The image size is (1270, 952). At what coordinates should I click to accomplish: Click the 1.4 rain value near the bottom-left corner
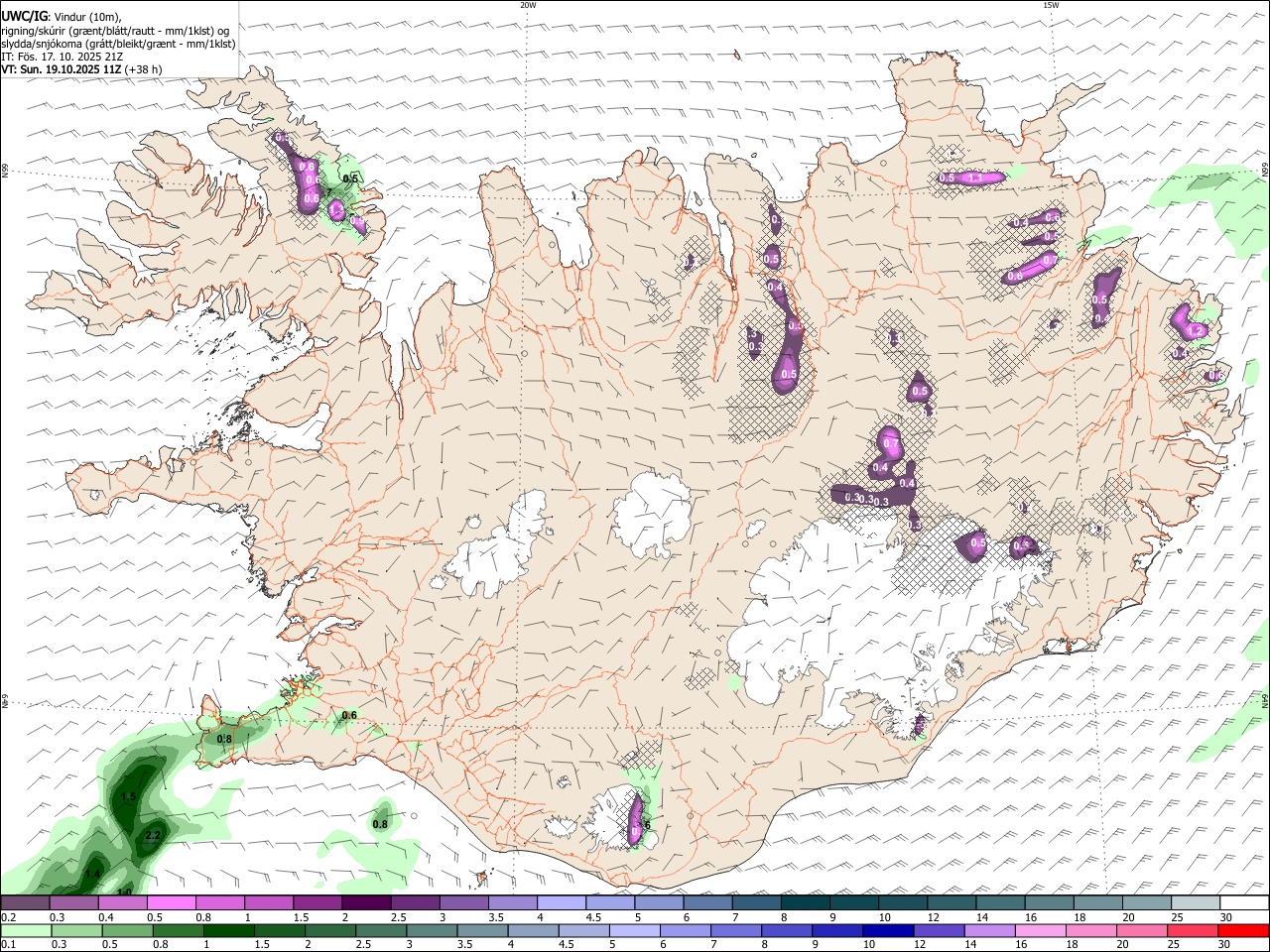(x=93, y=874)
